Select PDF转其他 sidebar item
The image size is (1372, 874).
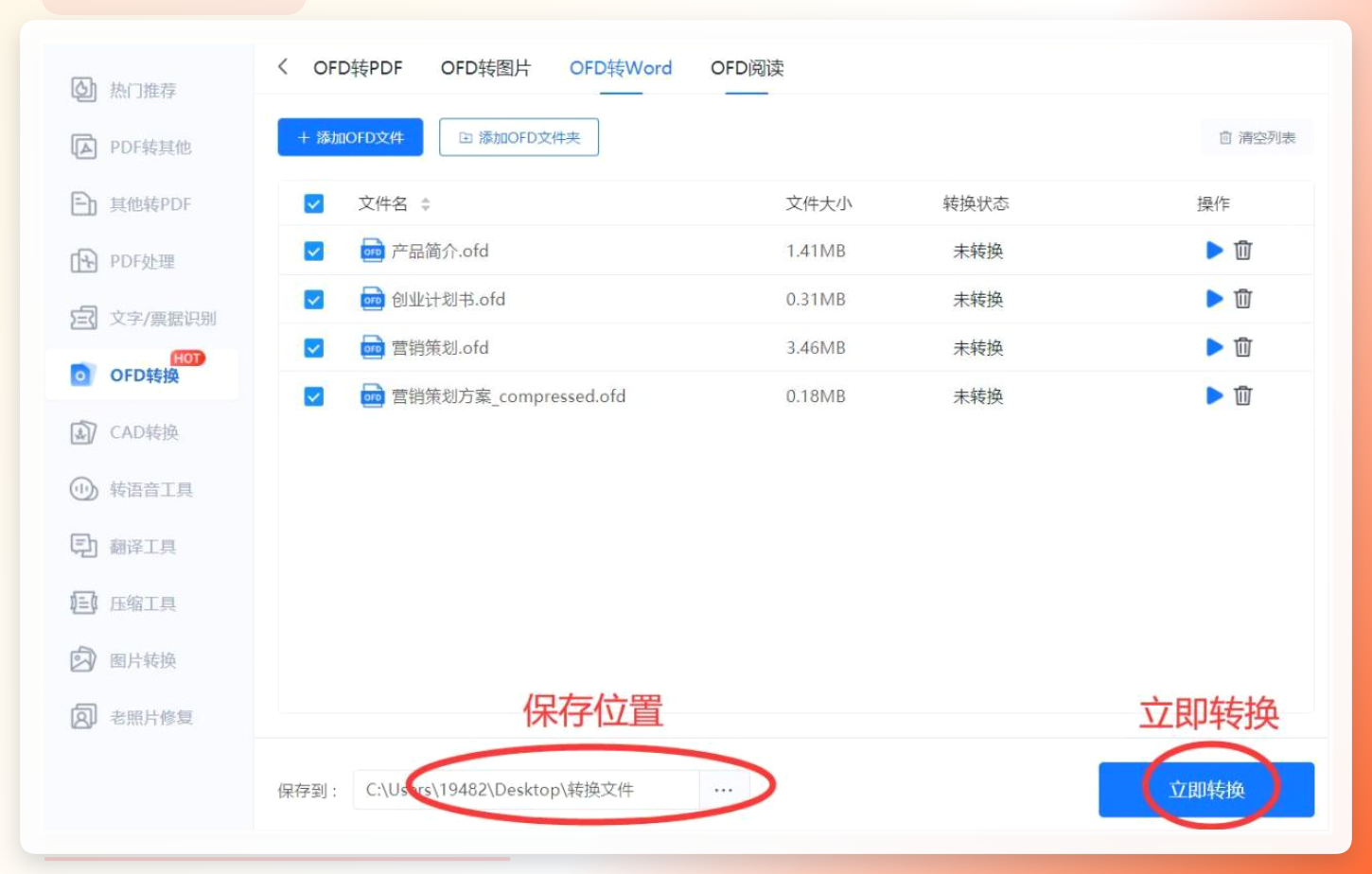coord(132,147)
